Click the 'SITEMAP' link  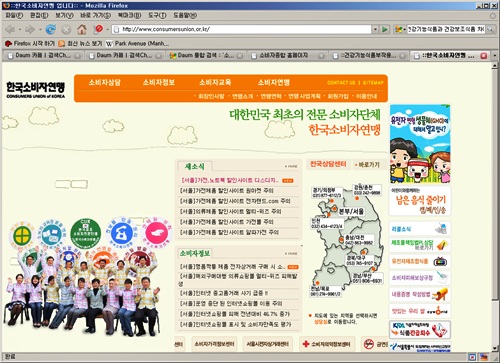[373, 83]
